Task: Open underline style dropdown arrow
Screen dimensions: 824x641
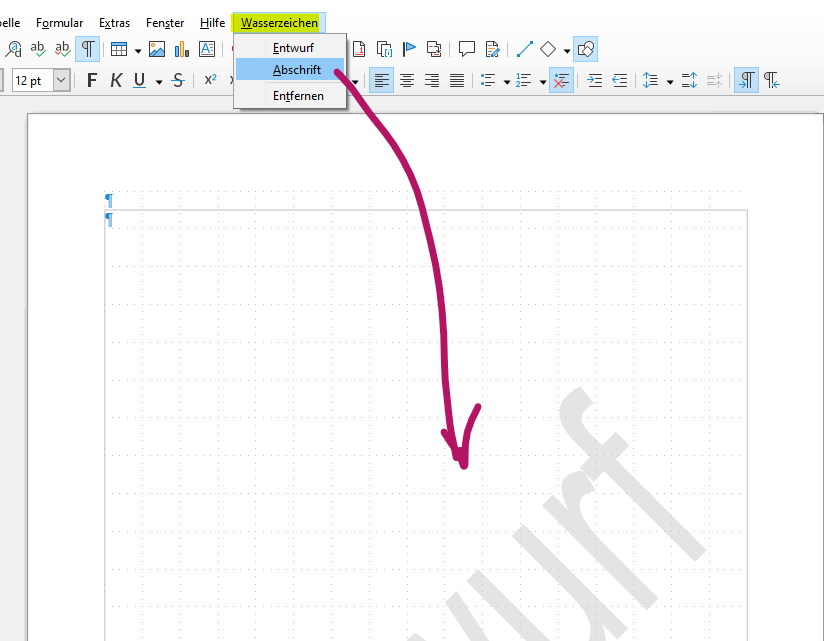Action: coord(159,81)
